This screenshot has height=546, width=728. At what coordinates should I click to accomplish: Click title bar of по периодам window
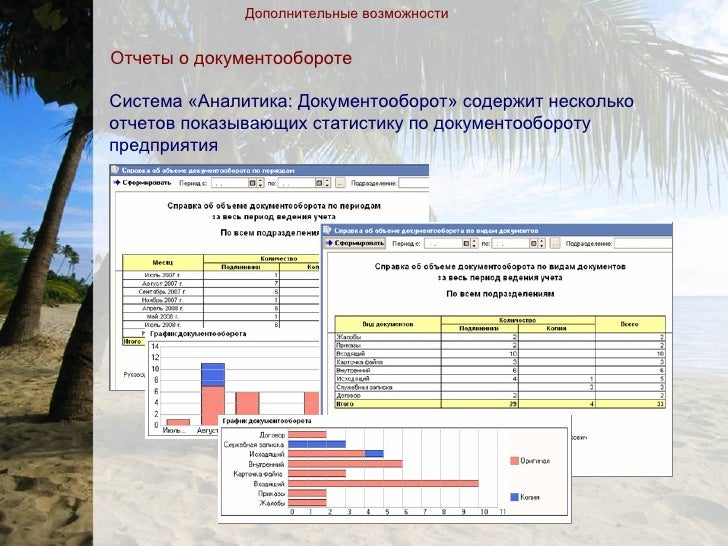coord(269,170)
